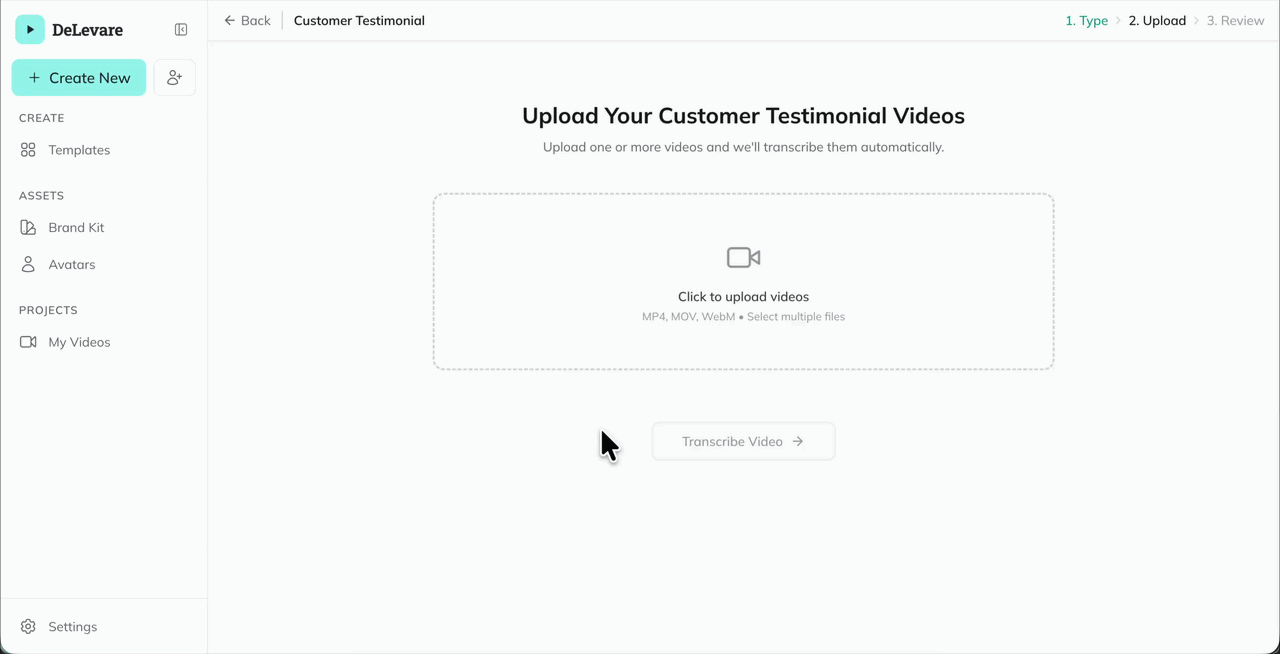Click the video camera upload icon
The width and height of the screenshot is (1280, 654).
(x=743, y=257)
